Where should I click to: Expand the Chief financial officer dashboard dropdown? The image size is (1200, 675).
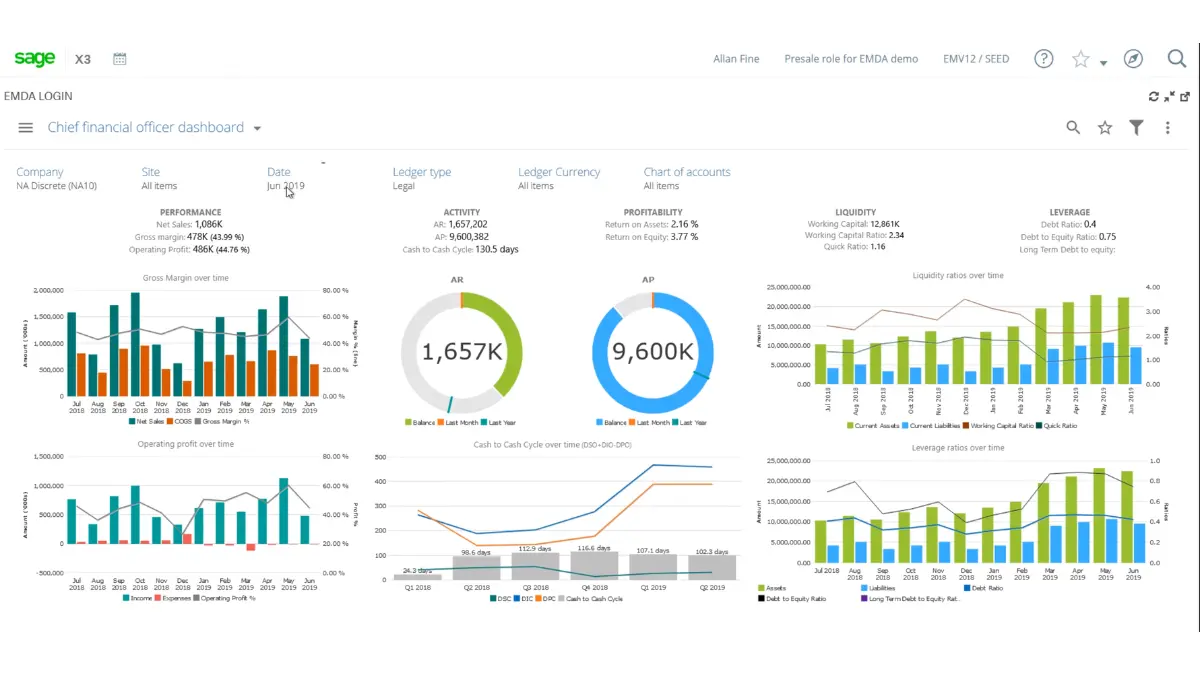click(x=257, y=127)
